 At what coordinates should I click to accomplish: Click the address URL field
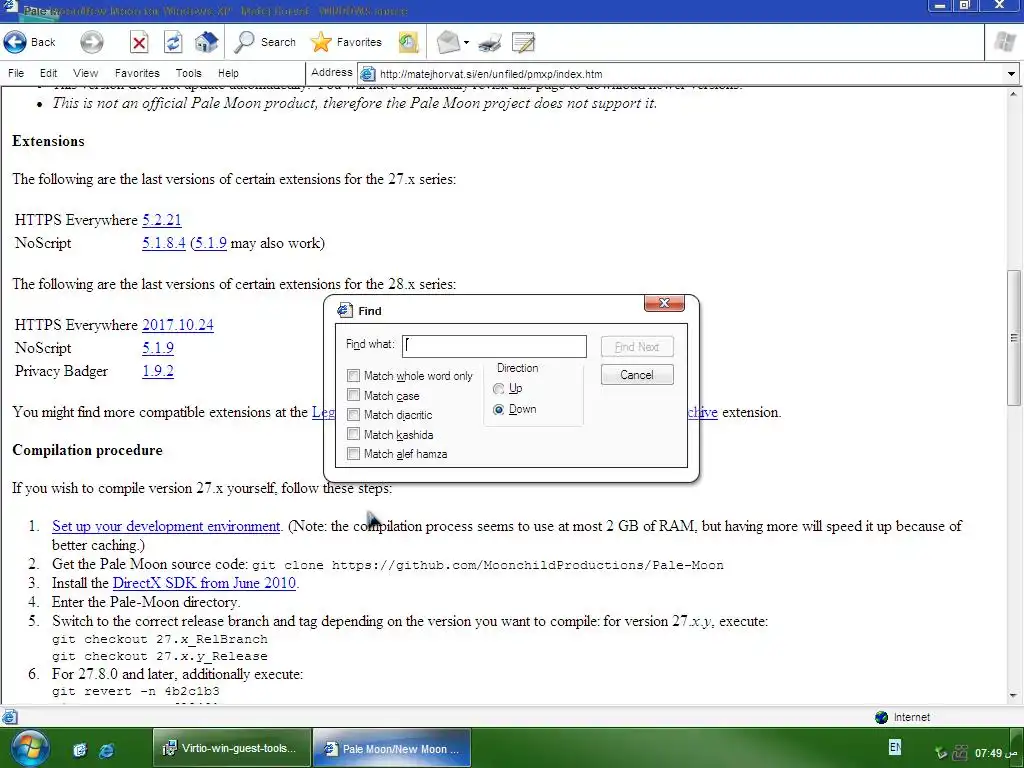click(x=689, y=74)
